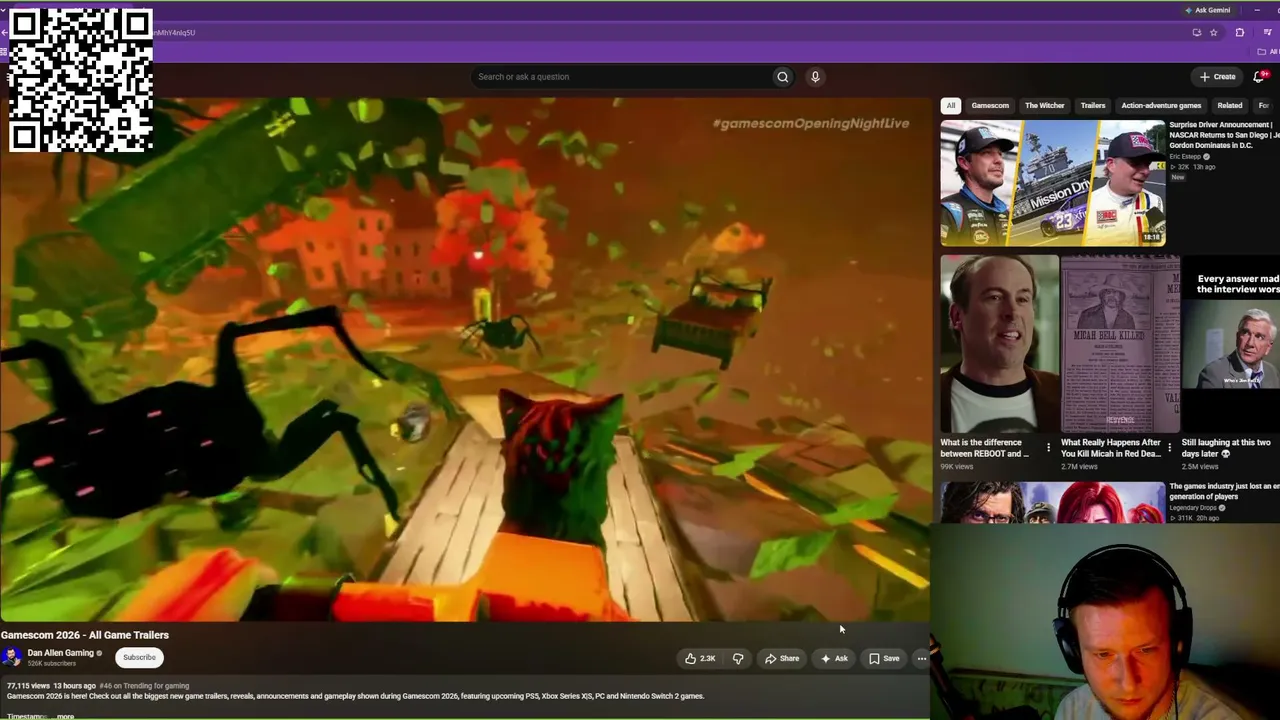The image size is (1280, 720).
Task: Open Dan Allen Gaming channel avatar
Action: (x=12, y=657)
